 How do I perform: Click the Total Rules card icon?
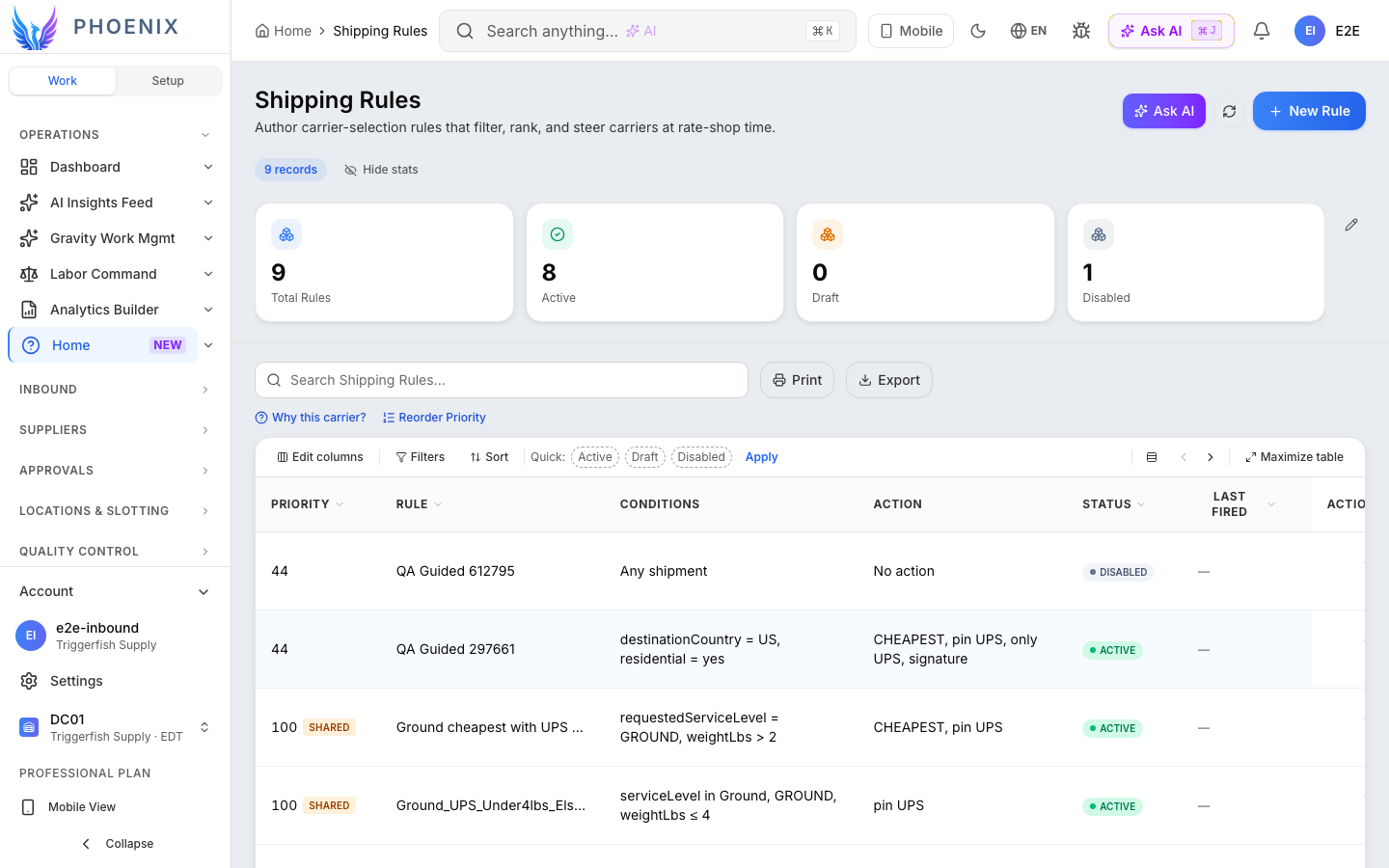coord(286,234)
